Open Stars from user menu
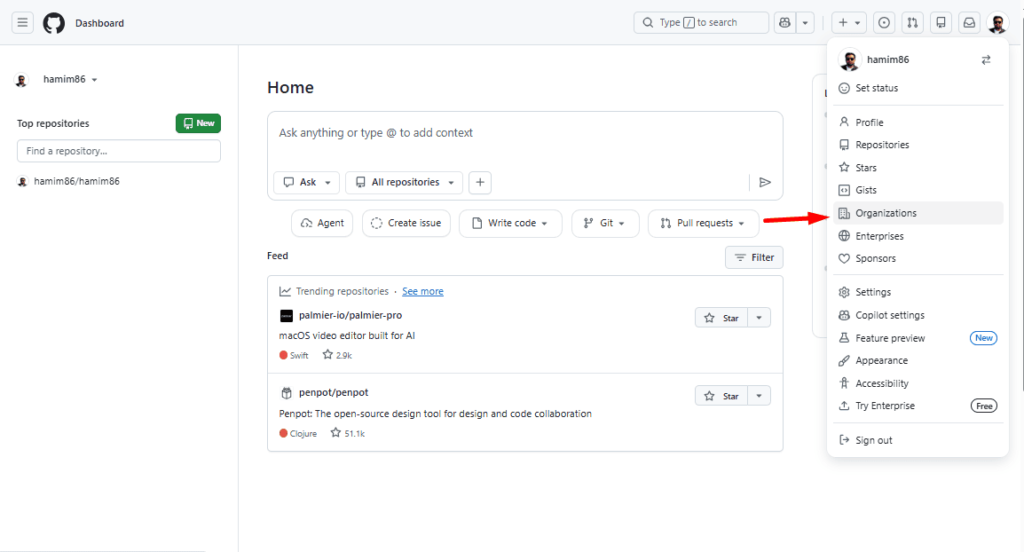Screen dimensions: 1024x552 click(918, 168)
